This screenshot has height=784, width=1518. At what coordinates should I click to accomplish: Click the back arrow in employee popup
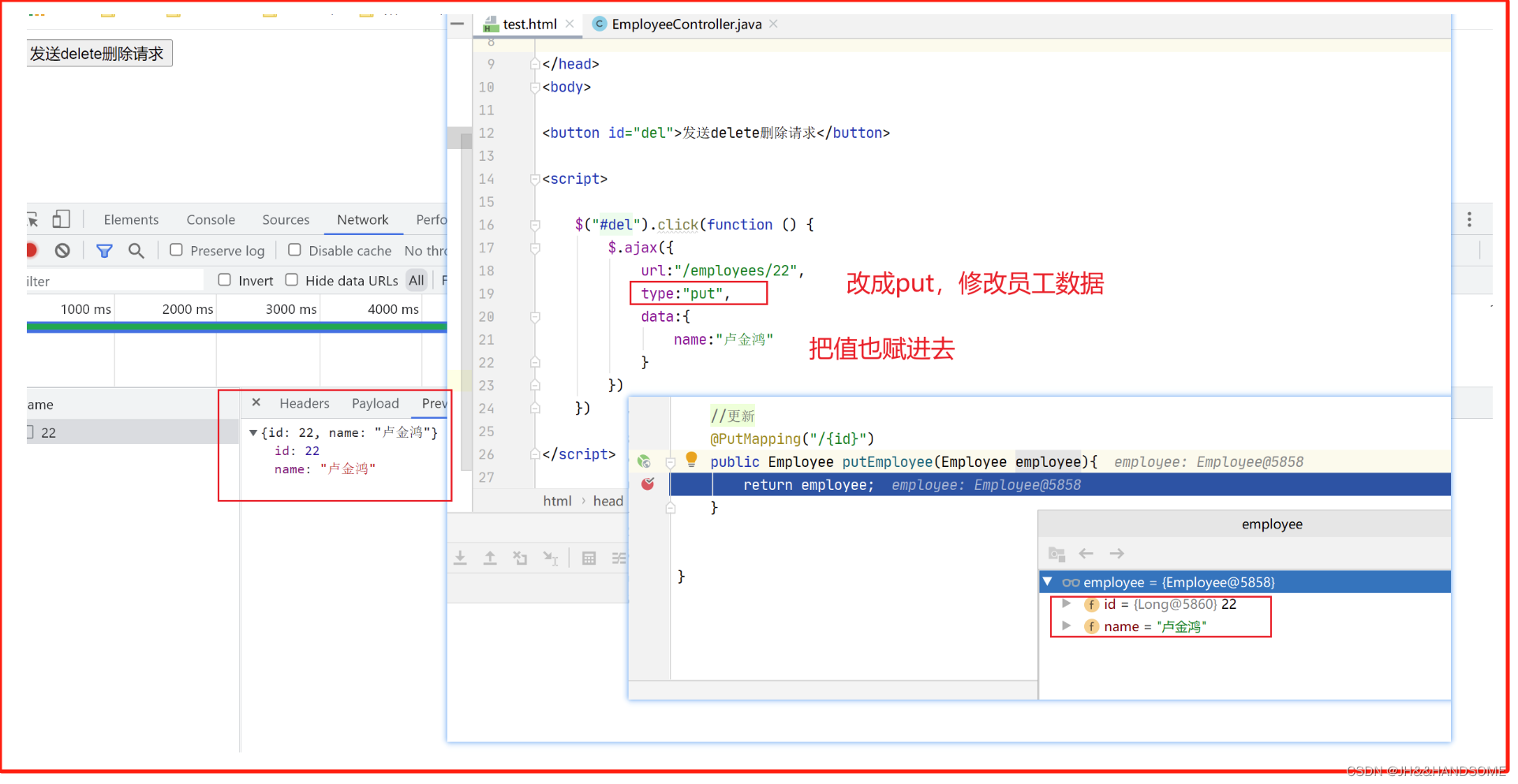pyautogui.click(x=1086, y=554)
